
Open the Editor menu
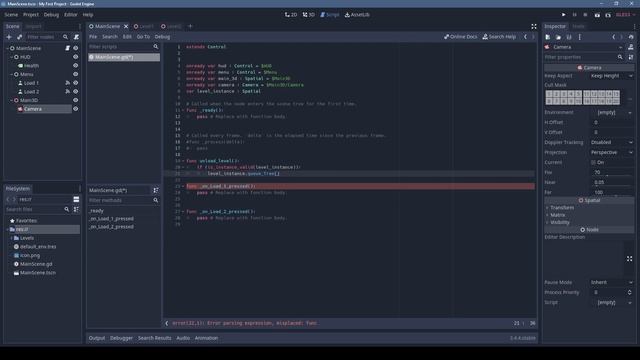tap(70, 15)
